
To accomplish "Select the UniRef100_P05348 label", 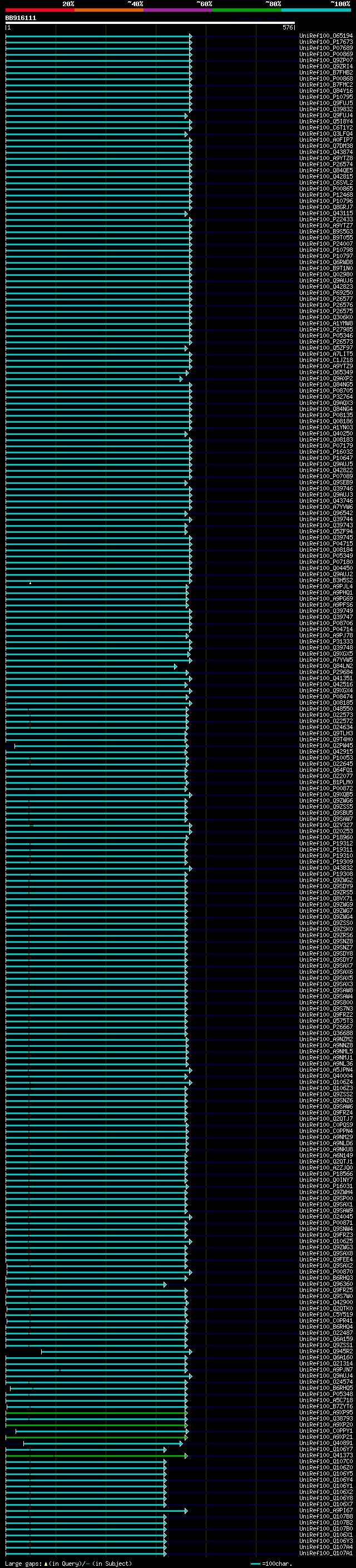I will tap(326, 1394).
